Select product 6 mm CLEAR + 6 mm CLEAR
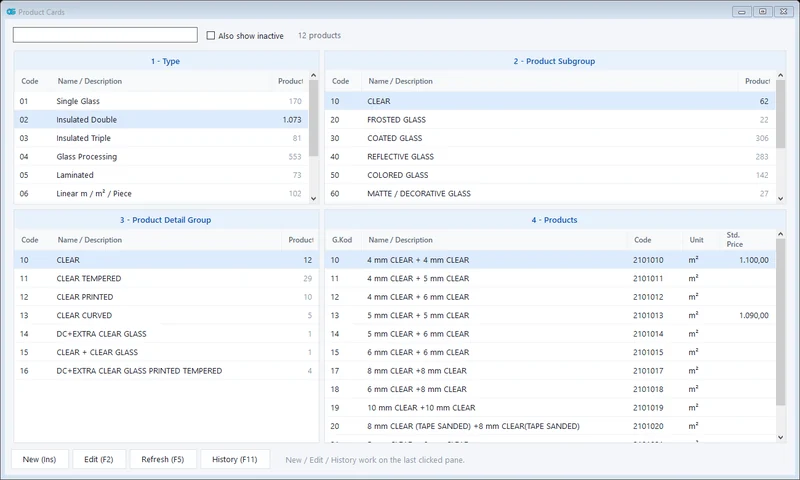This screenshot has width=800, height=480. [x=550, y=352]
